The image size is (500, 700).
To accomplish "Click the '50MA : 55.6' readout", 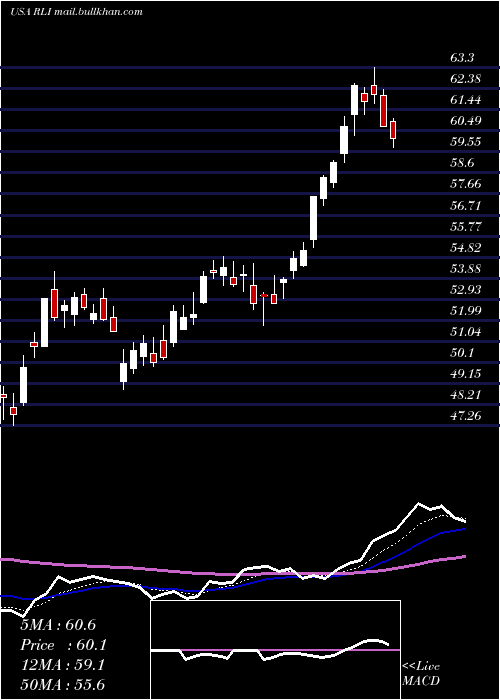I will [x=63, y=684].
